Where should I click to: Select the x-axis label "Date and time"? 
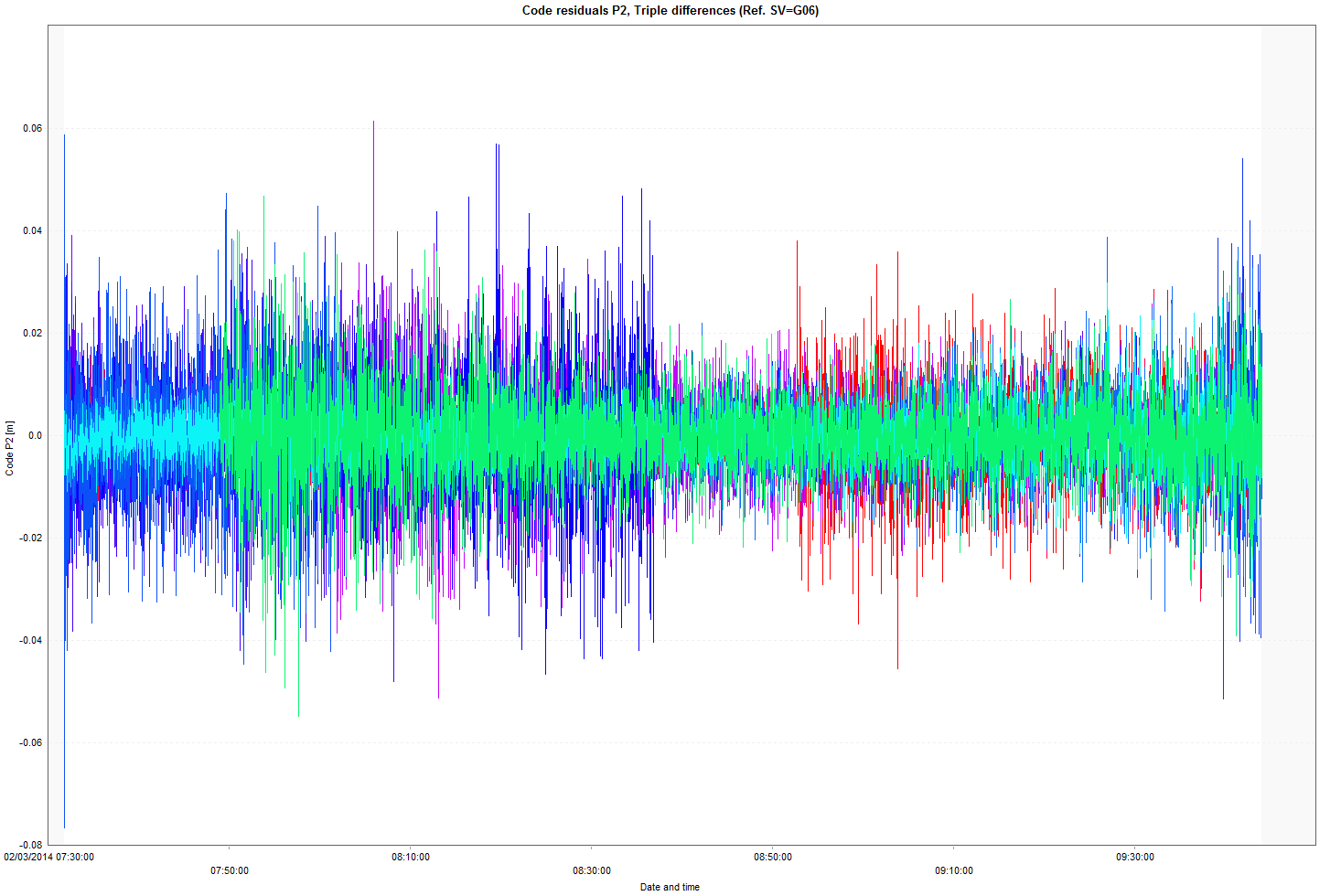click(670, 887)
